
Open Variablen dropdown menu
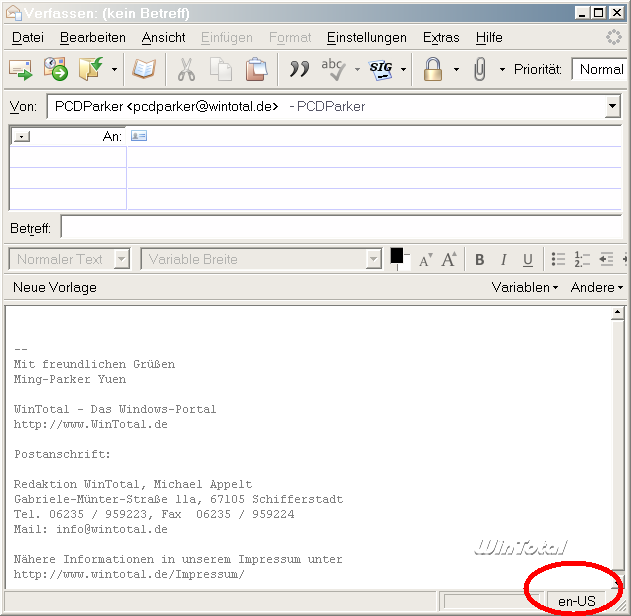(x=525, y=287)
